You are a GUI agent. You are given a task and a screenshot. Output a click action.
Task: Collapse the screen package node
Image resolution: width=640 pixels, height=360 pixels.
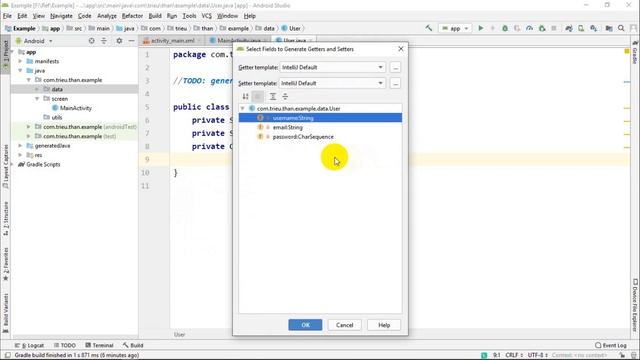coord(37,99)
